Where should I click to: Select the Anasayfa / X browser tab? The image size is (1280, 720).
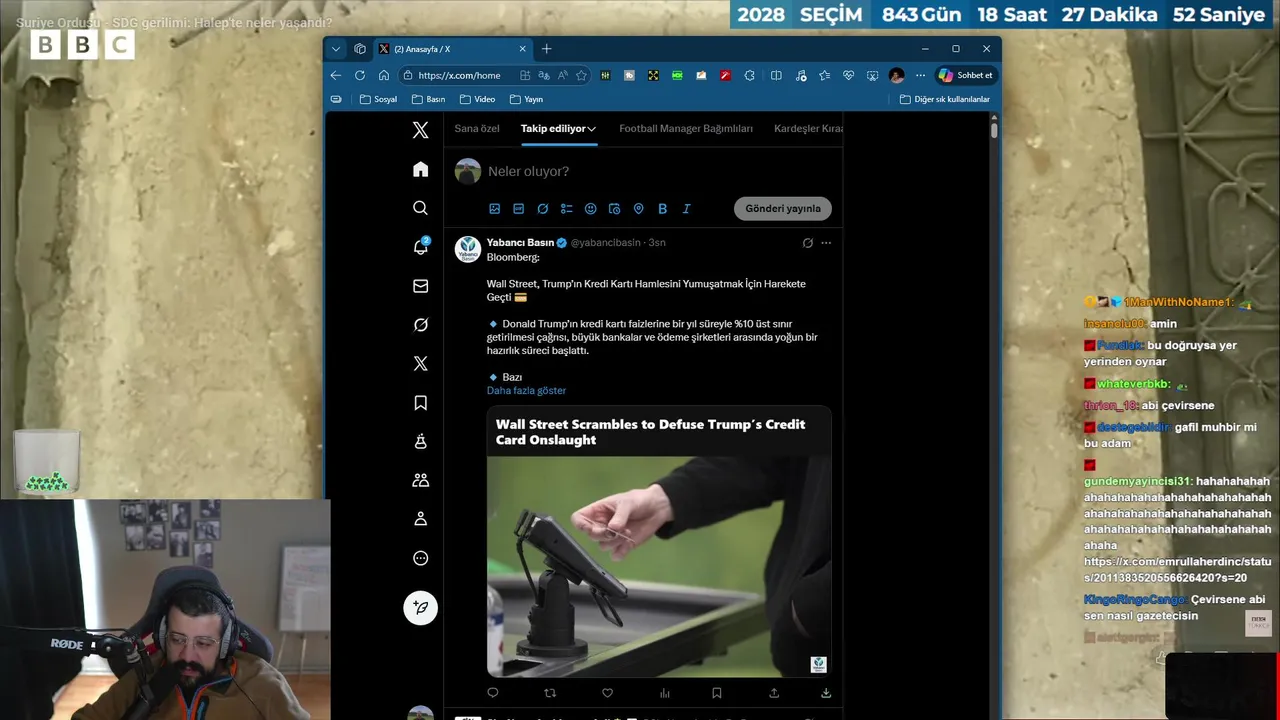tap(453, 49)
